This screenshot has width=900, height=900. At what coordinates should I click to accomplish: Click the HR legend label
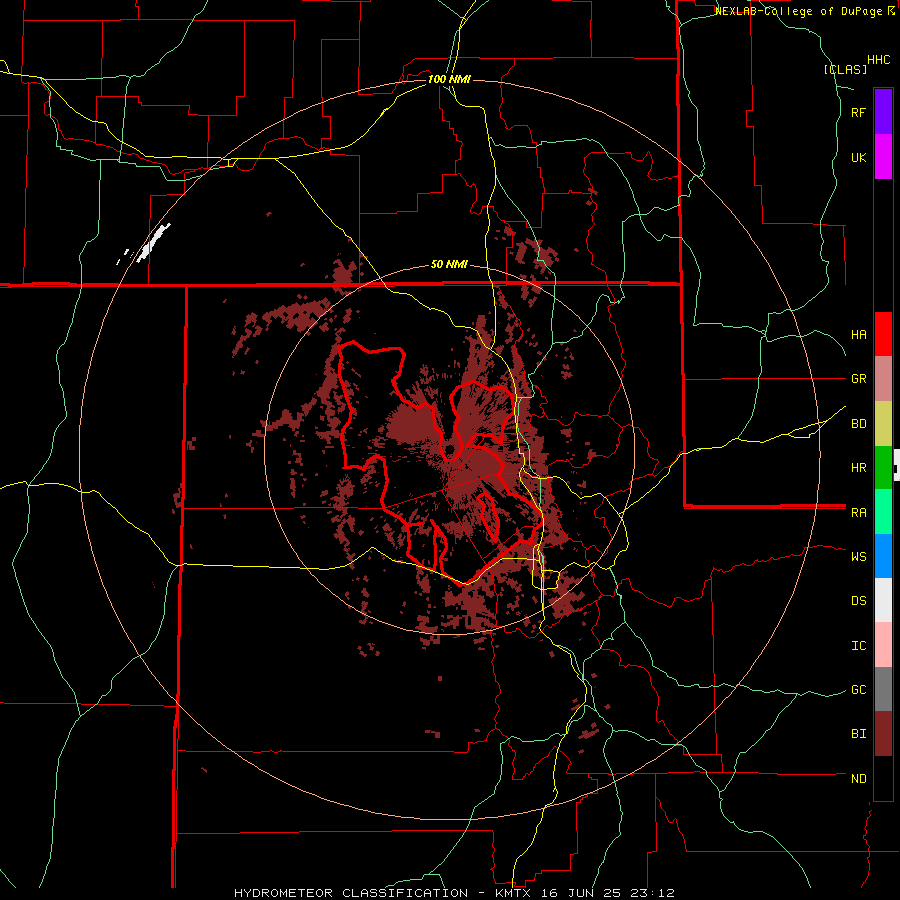[x=858, y=468]
